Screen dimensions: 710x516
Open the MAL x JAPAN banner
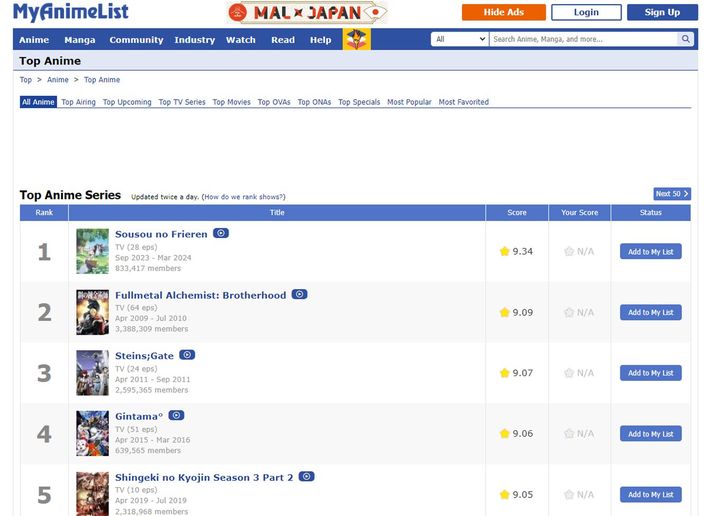pyautogui.click(x=307, y=13)
